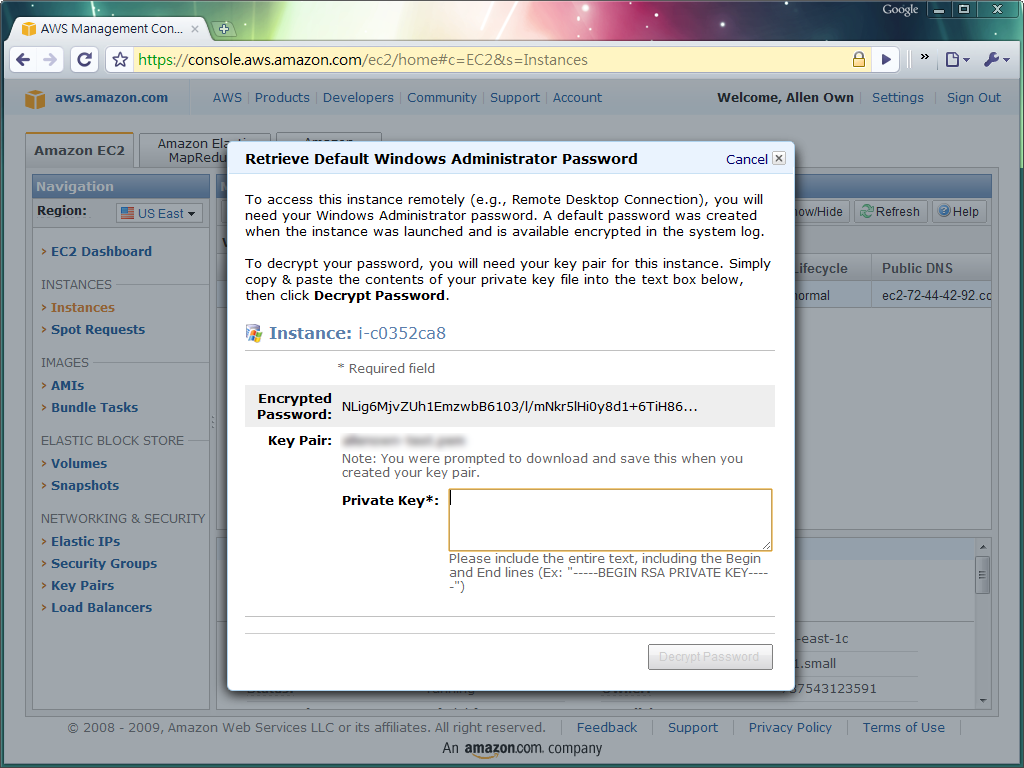Image resolution: width=1024 pixels, height=768 pixels.
Task: Click the AWS orange cube logo
Action: click(35, 99)
